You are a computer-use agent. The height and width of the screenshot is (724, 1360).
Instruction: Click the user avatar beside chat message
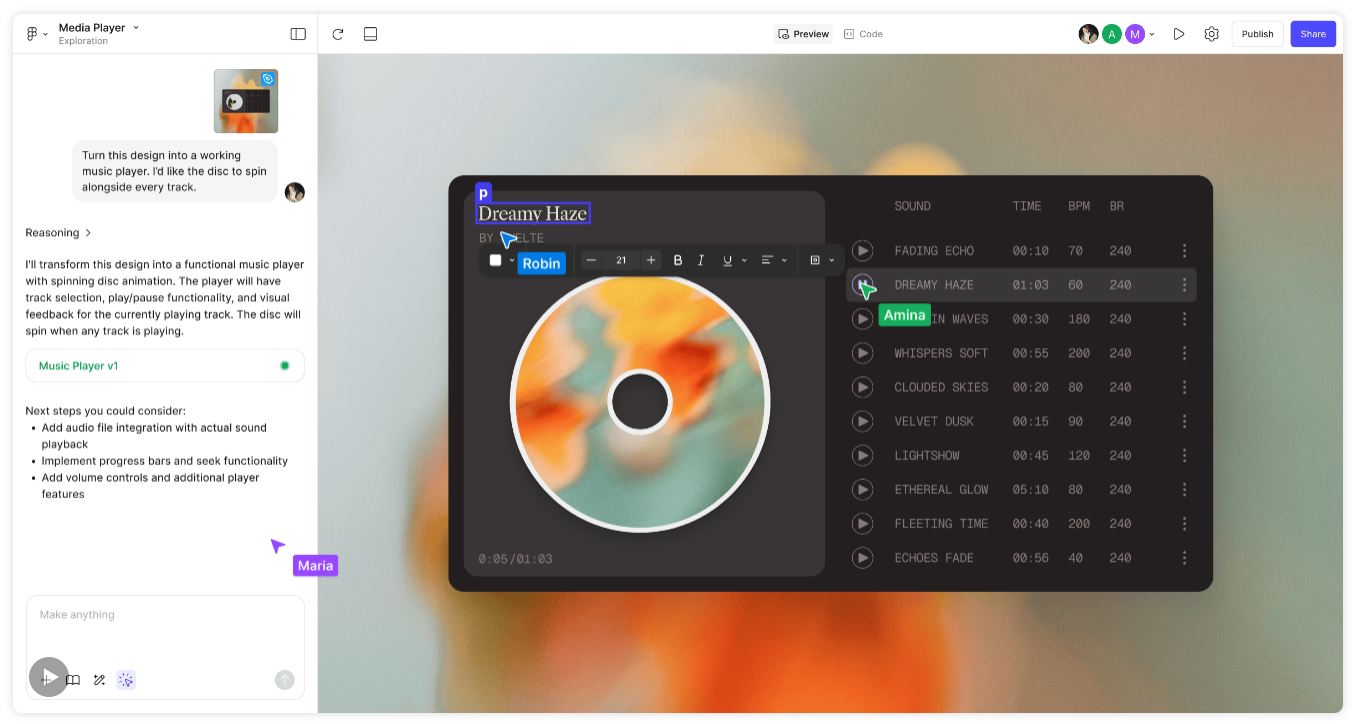[x=294, y=192]
